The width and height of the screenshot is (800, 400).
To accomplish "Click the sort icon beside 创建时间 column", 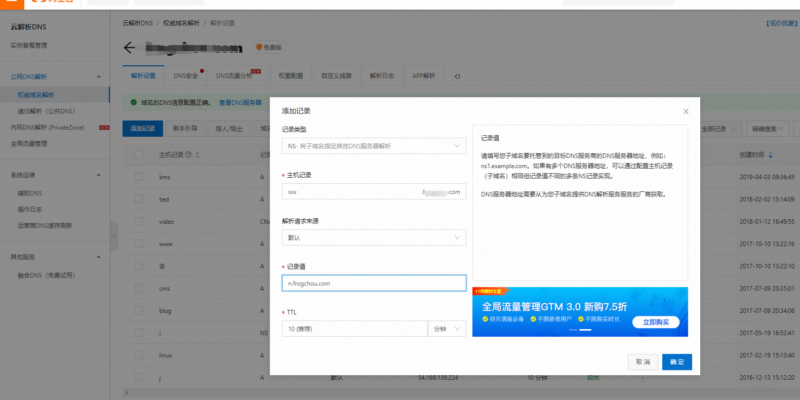I will 768,155.
